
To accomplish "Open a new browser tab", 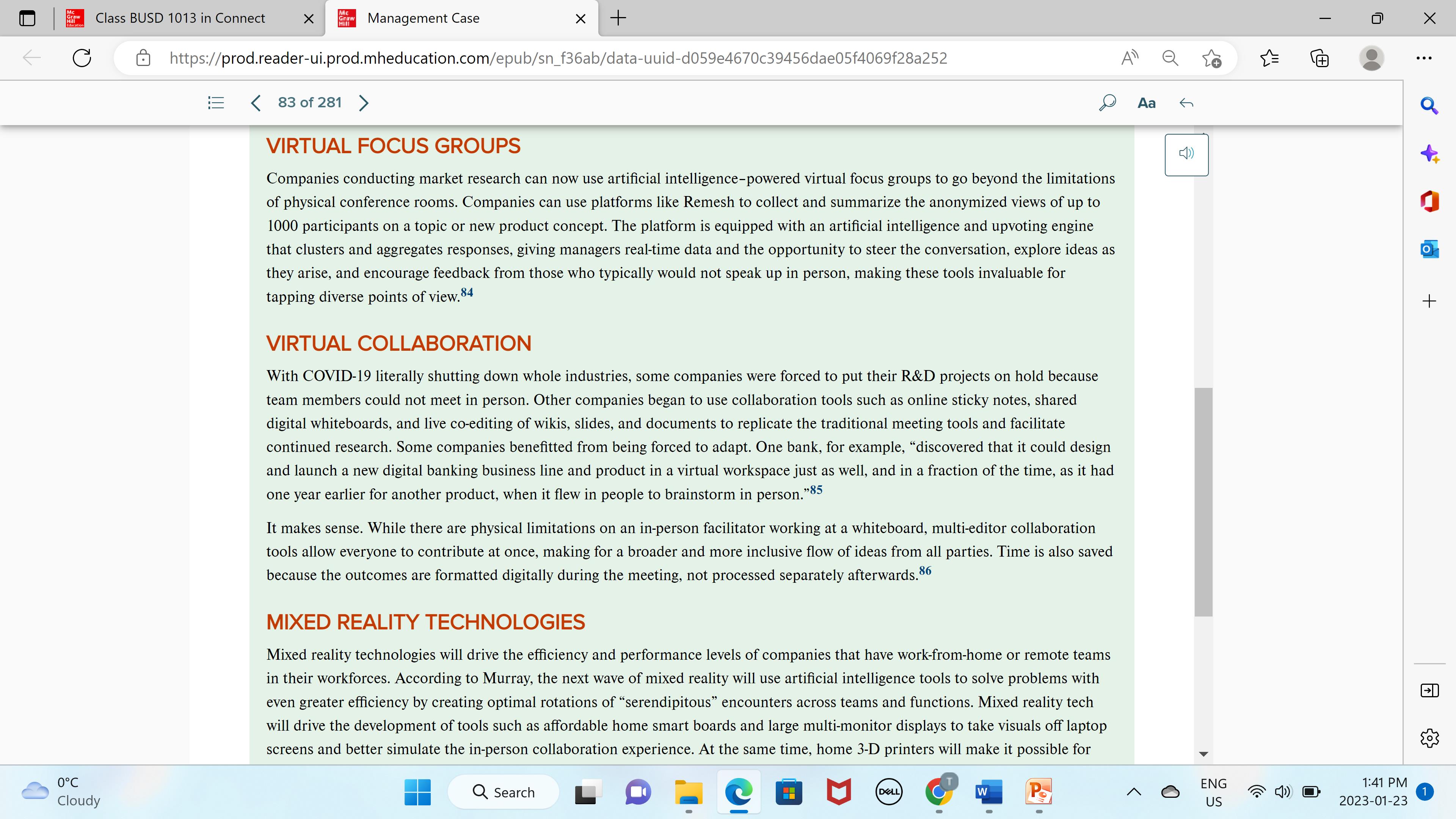I will [618, 18].
